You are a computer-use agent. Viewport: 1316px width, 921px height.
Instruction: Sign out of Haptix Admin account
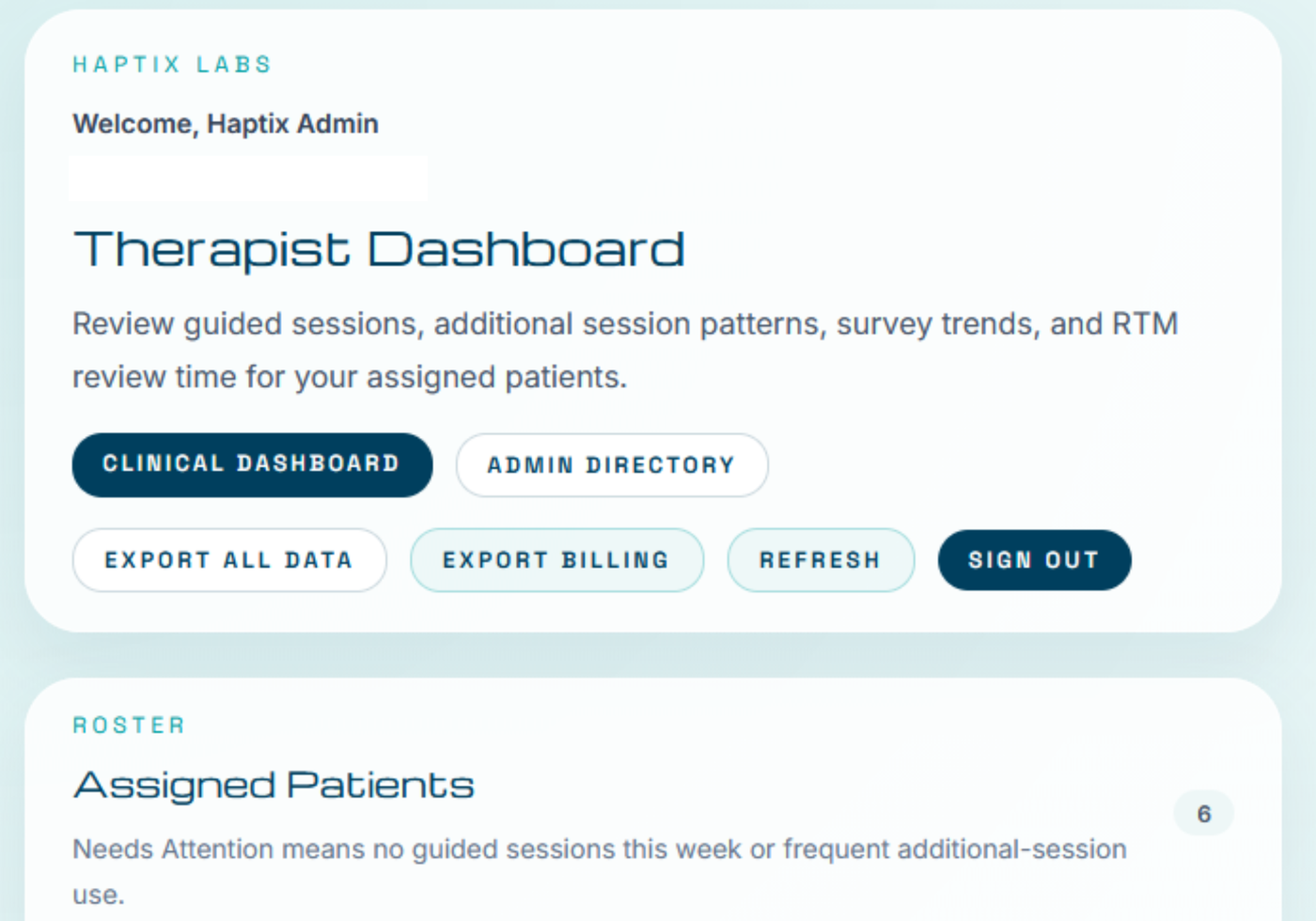[x=1034, y=560]
